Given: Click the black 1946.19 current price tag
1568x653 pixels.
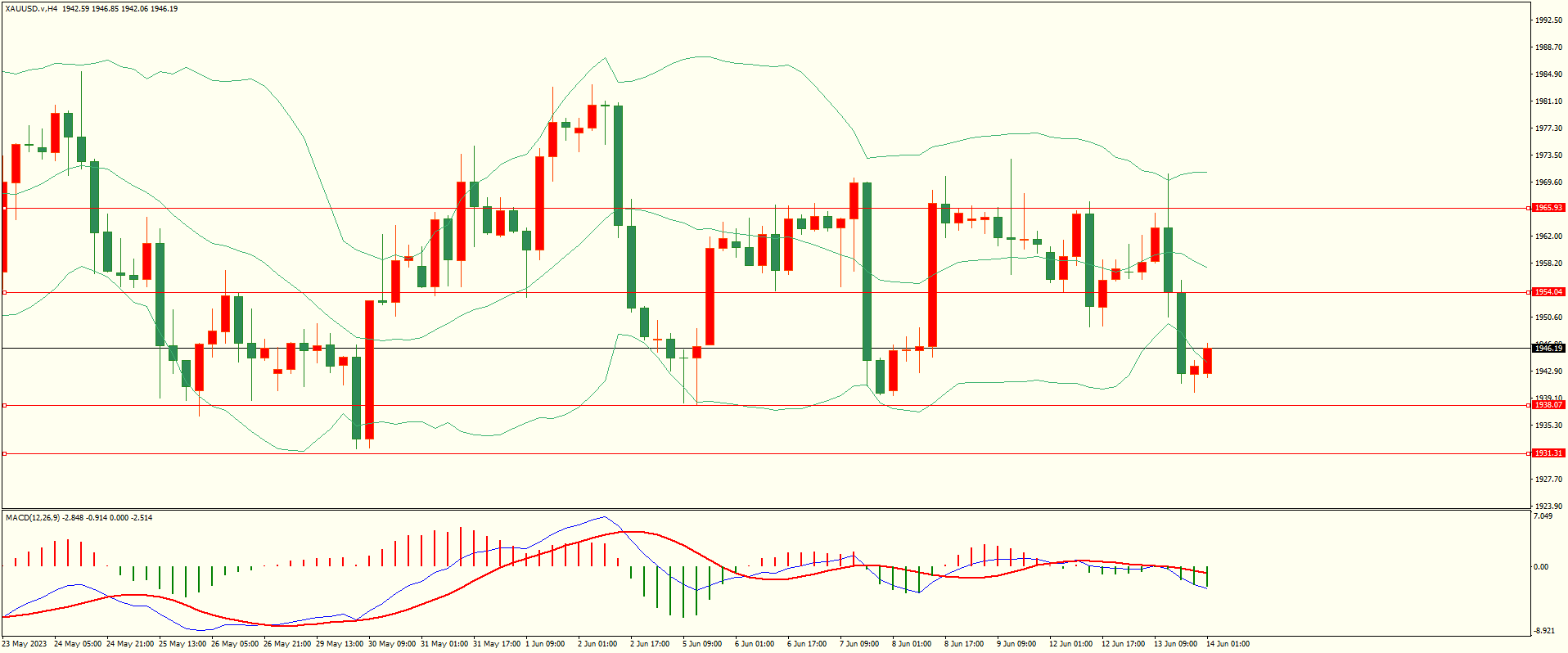Looking at the screenshot, I should coord(1548,349).
